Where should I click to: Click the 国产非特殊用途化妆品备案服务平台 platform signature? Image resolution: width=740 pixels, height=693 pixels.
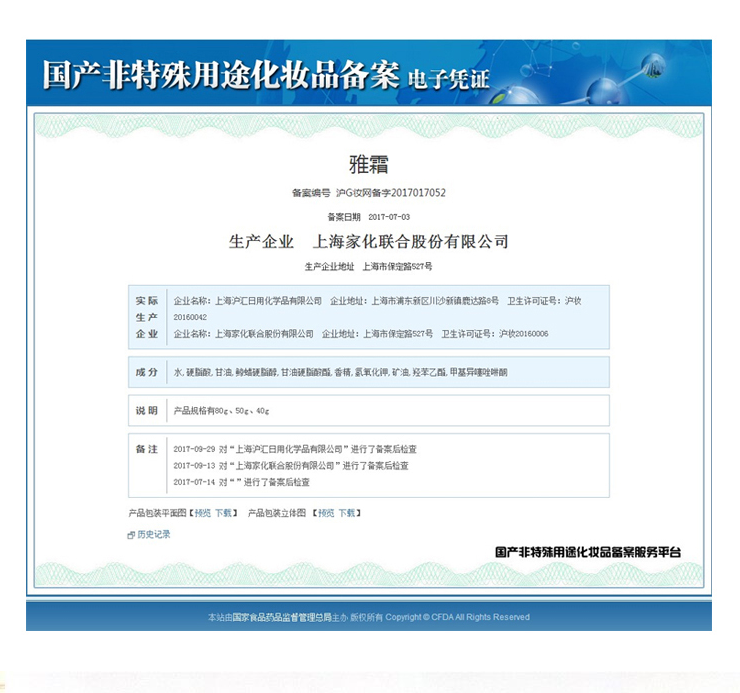pos(588,552)
